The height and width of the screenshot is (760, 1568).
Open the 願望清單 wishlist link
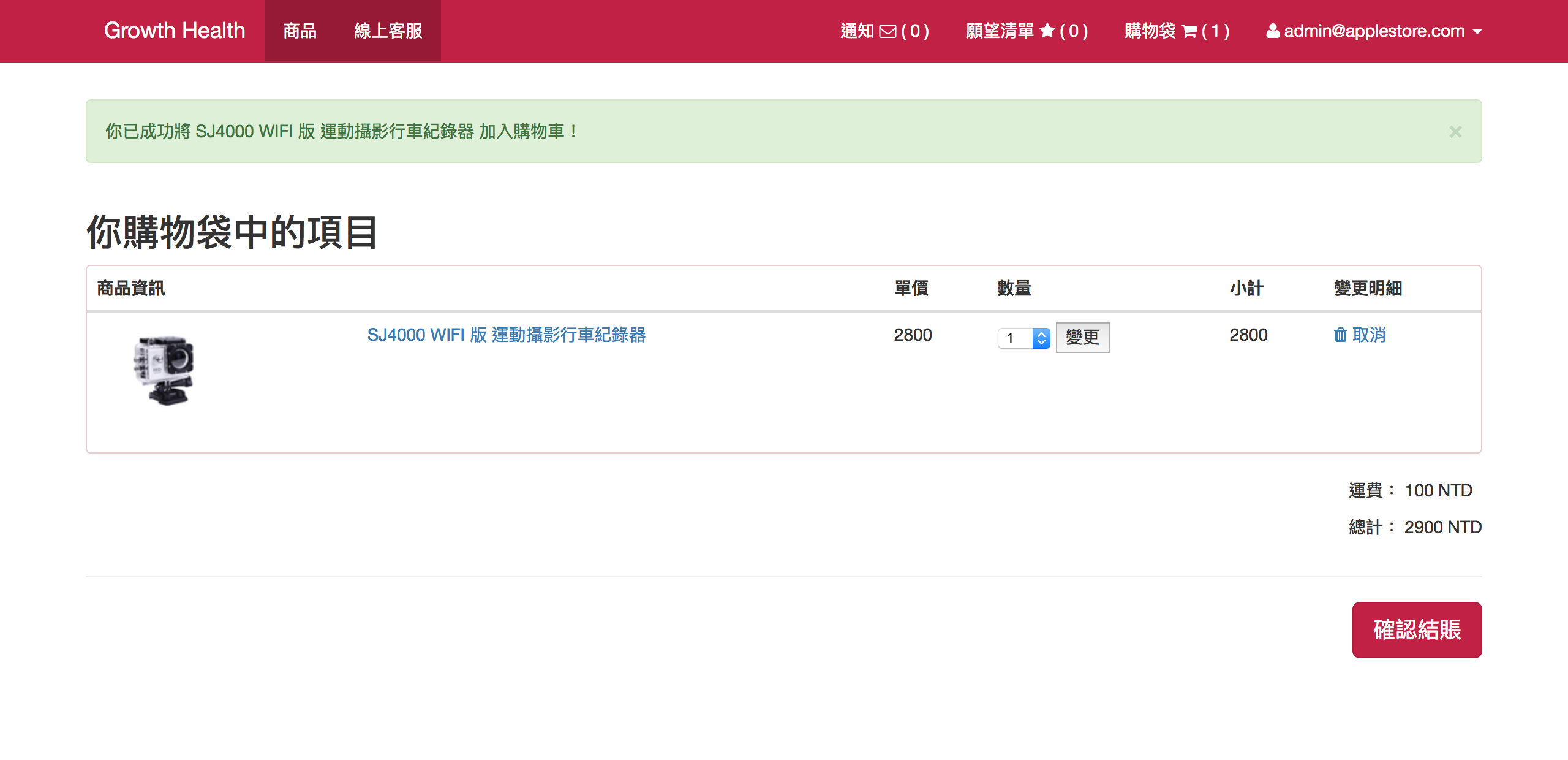pos(1000,31)
